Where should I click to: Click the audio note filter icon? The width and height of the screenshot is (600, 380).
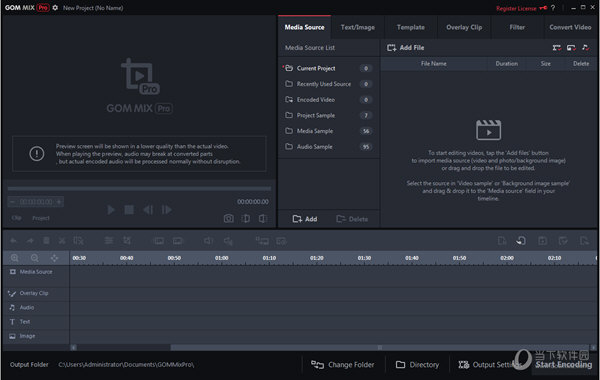pyautogui.click(x=585, y=47)
